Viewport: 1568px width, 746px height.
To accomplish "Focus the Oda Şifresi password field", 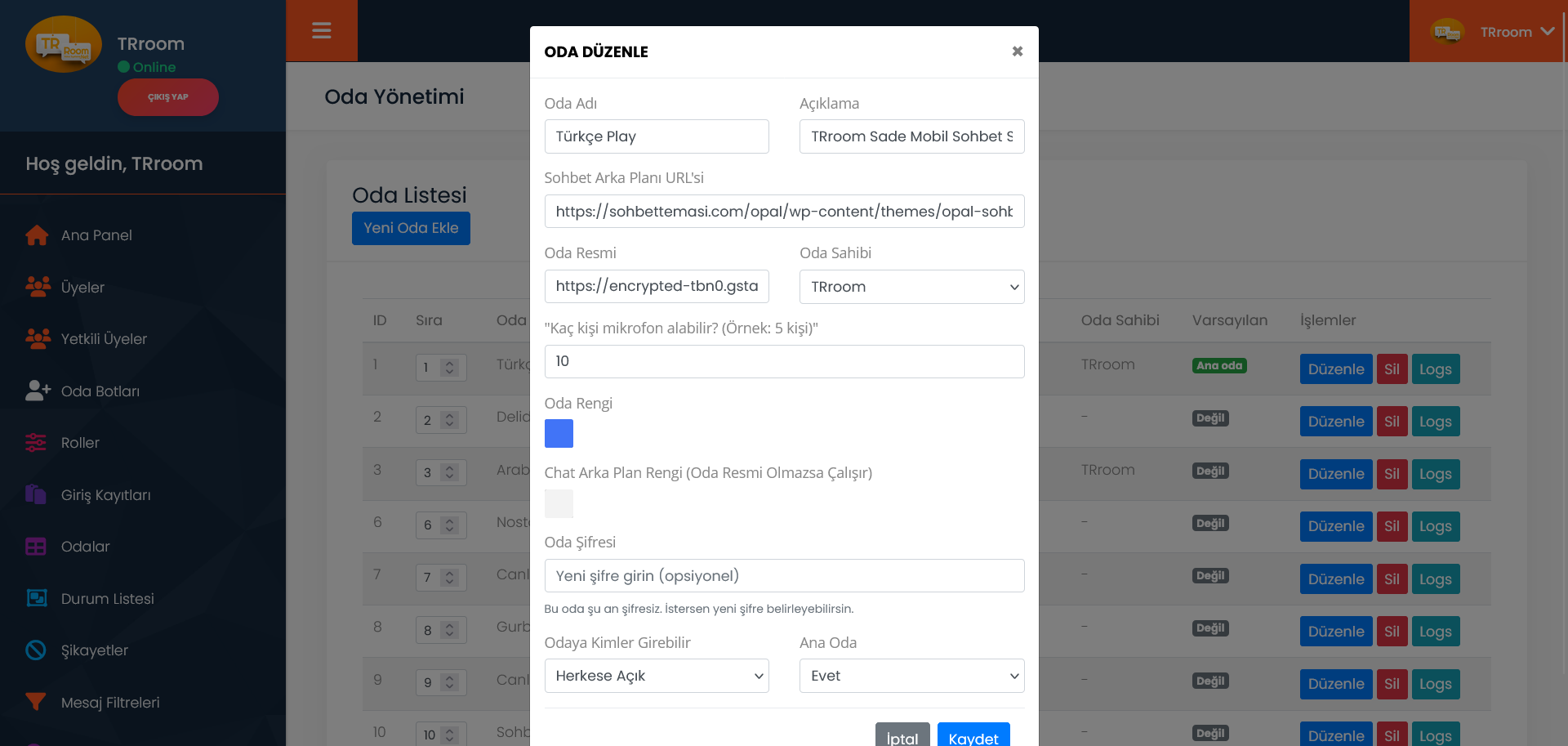I will (x=784, y=576).
